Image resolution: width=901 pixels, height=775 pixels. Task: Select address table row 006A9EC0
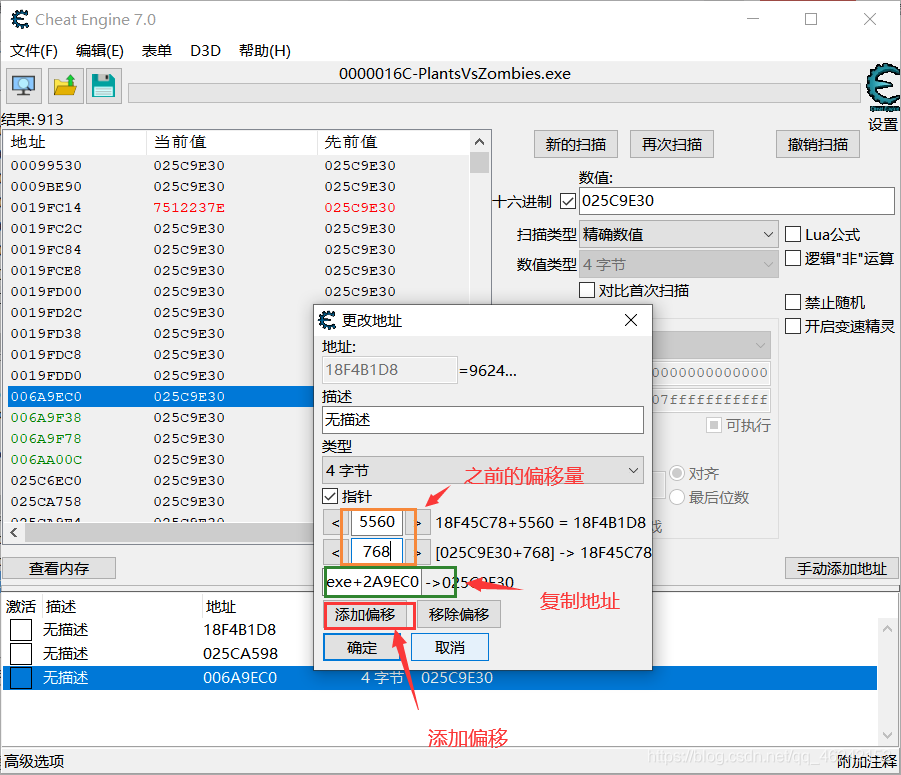[x=440, y=678]
